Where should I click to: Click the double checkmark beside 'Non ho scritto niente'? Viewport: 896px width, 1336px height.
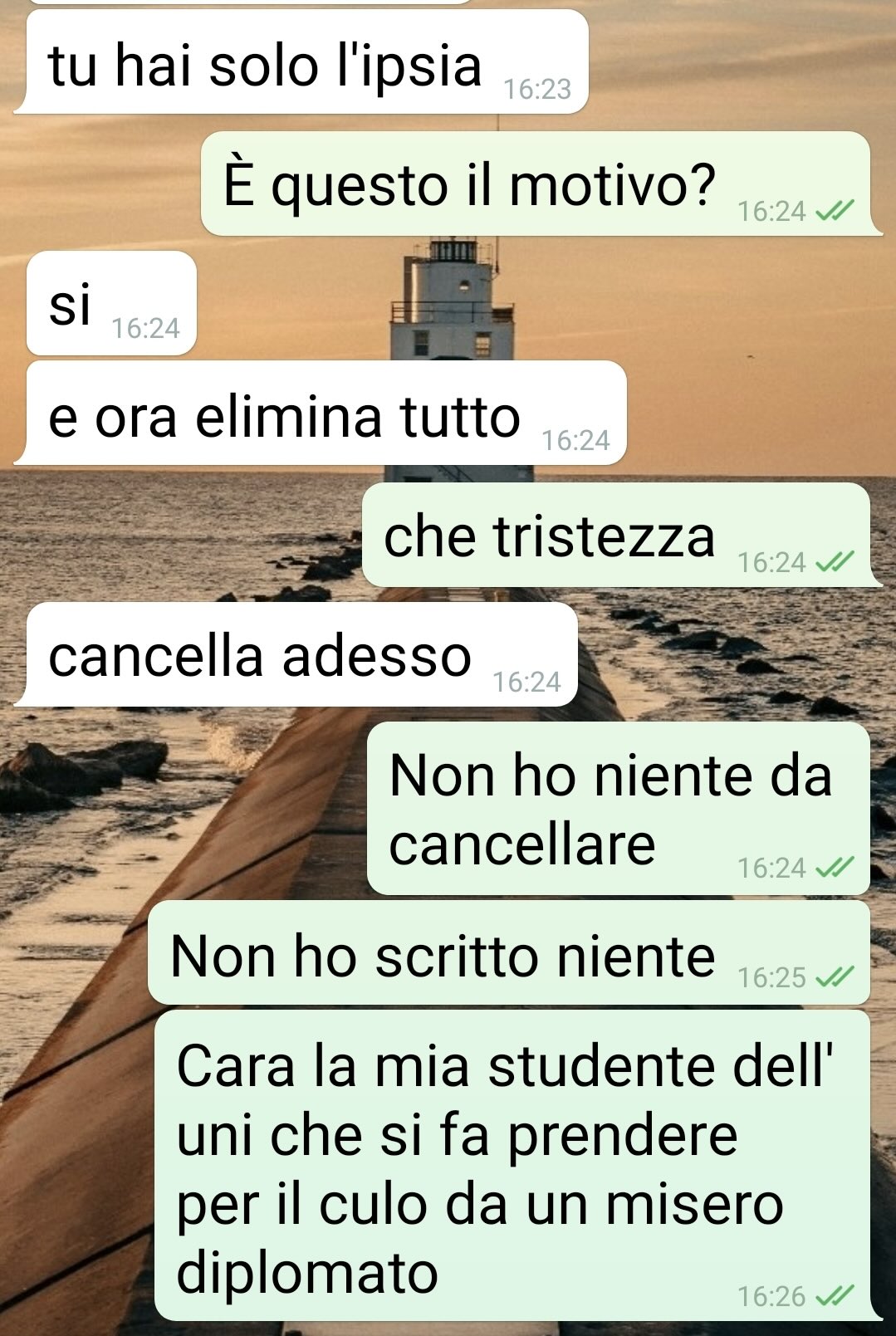point(835,978)
